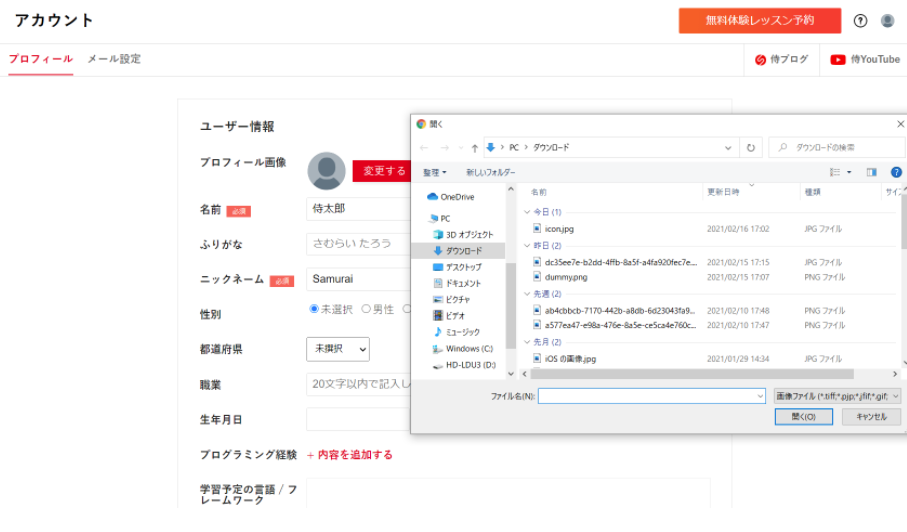
Task: Click the help icon in the page header
Action: [x=860, y=21]
